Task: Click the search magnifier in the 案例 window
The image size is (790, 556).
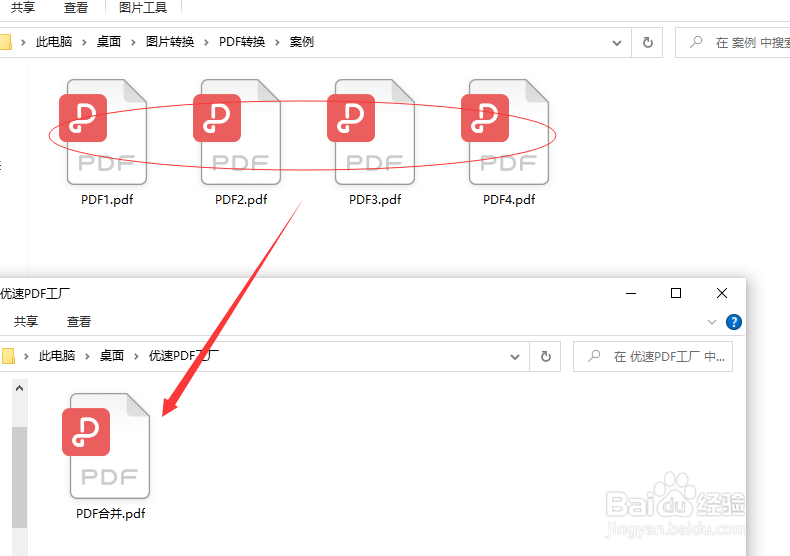Action: pos(696,42)
